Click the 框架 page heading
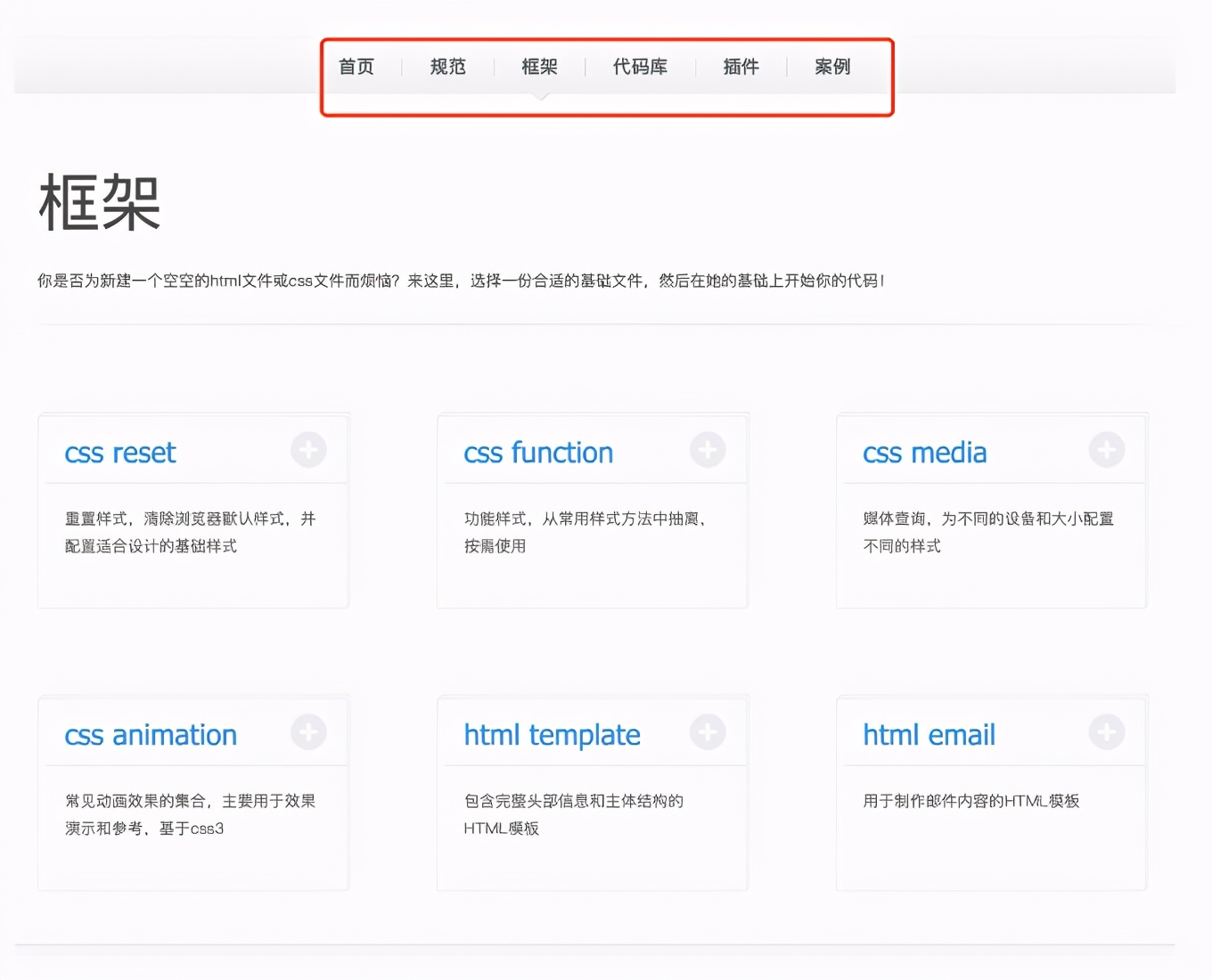This screenshot has width=1212, height=980. [x=100, y=203]
